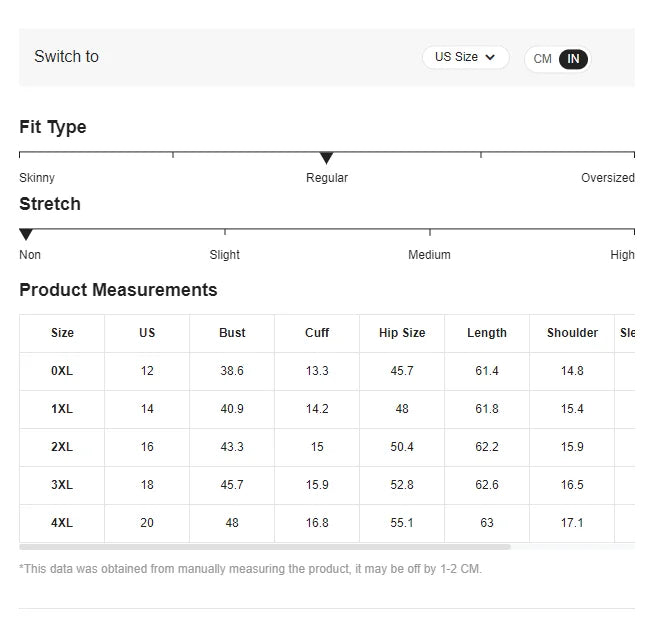Click the Hip Size column header

coord(402,333)
